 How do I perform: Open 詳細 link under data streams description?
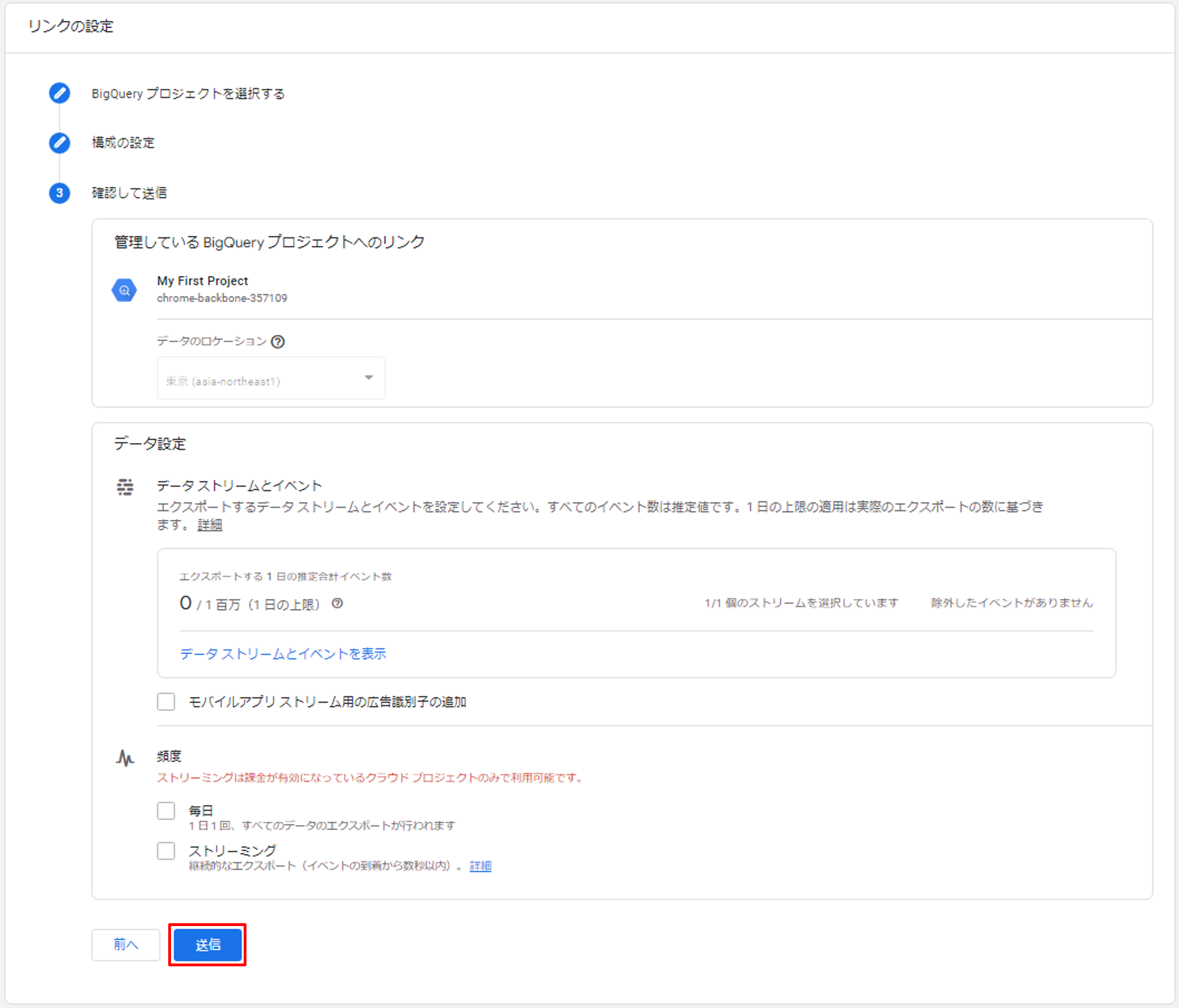pyautogui.click(x=209, y=525)
